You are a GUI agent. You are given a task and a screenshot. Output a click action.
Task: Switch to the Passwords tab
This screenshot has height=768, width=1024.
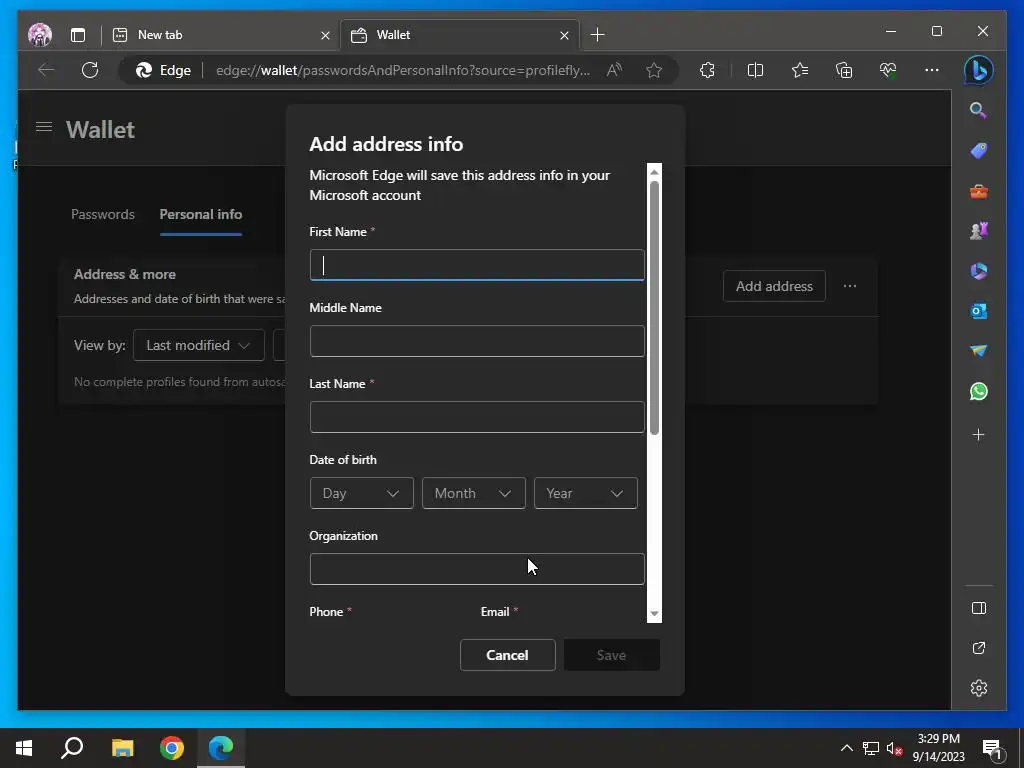[103, 214]
